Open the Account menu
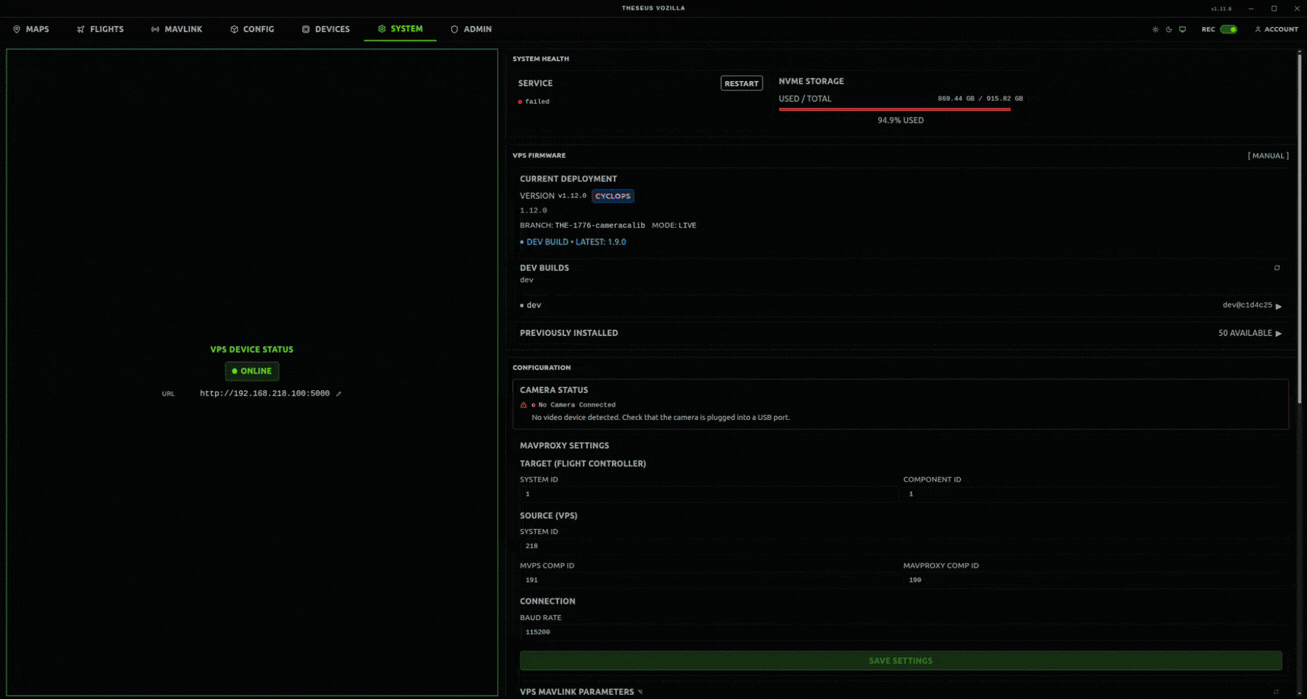Viewport: 1307px width, 699px height. click(x=1276, y=29)
